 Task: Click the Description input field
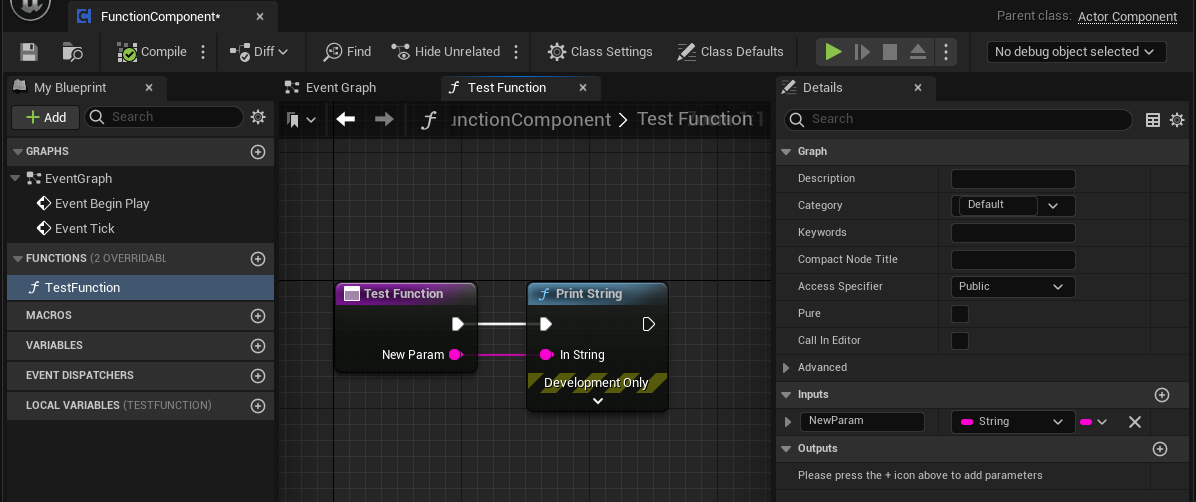point(1012,179)
